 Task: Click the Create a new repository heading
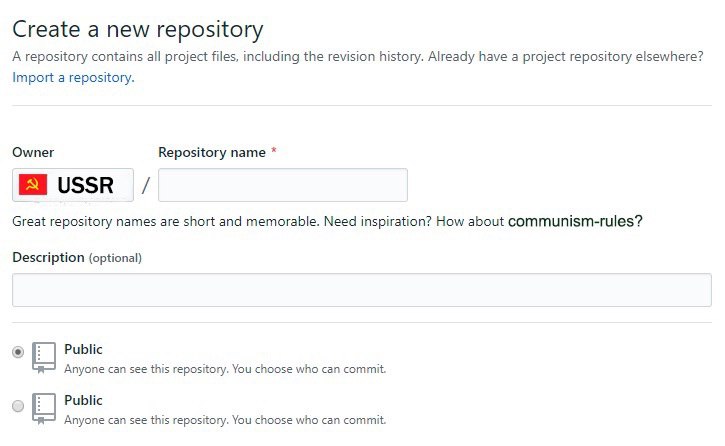[138, 30]
